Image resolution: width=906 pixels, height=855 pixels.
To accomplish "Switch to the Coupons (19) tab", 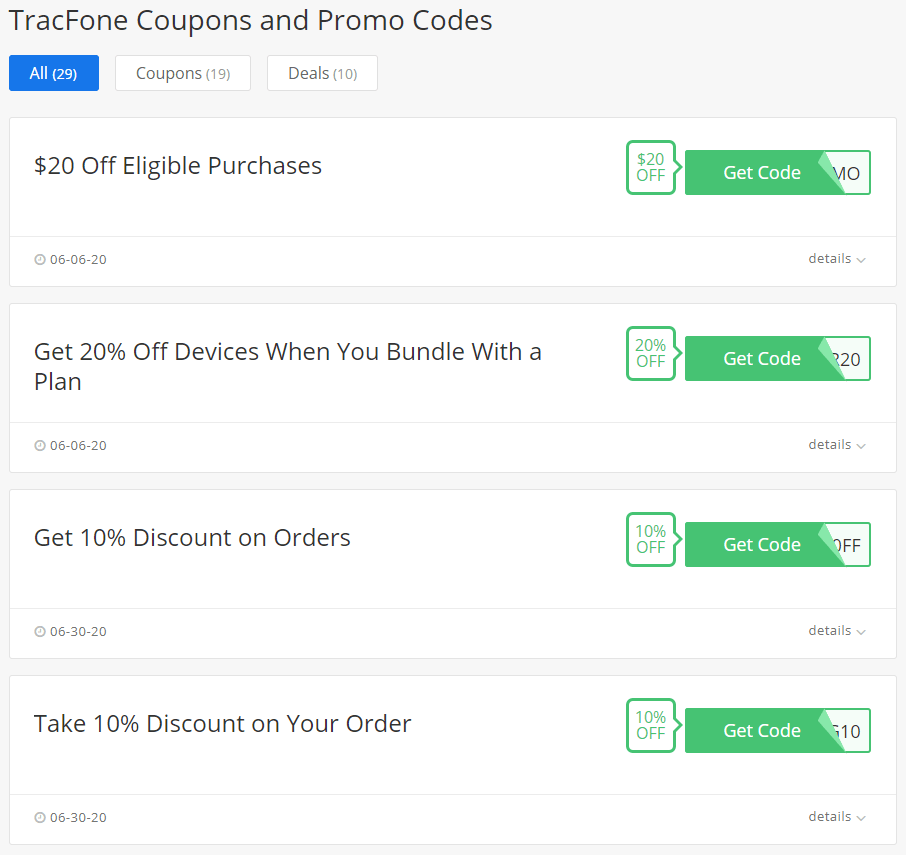I will point(183,73).
